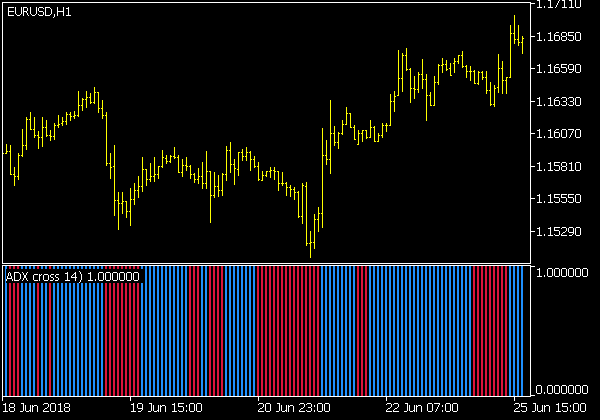Select the 25 Jun 15:00 time label

click(x=549, y=408)
